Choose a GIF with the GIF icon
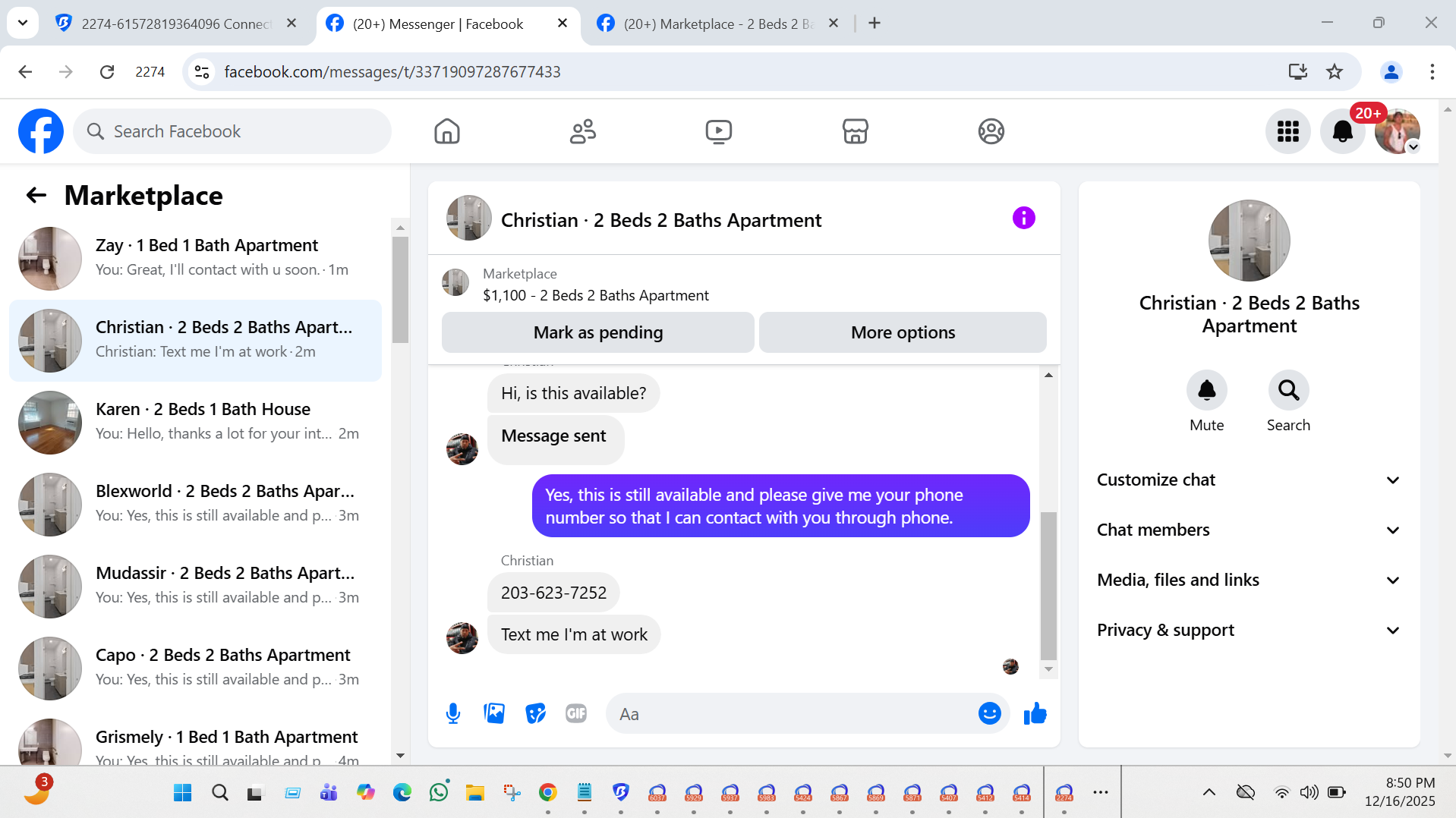 coord(576,713)
